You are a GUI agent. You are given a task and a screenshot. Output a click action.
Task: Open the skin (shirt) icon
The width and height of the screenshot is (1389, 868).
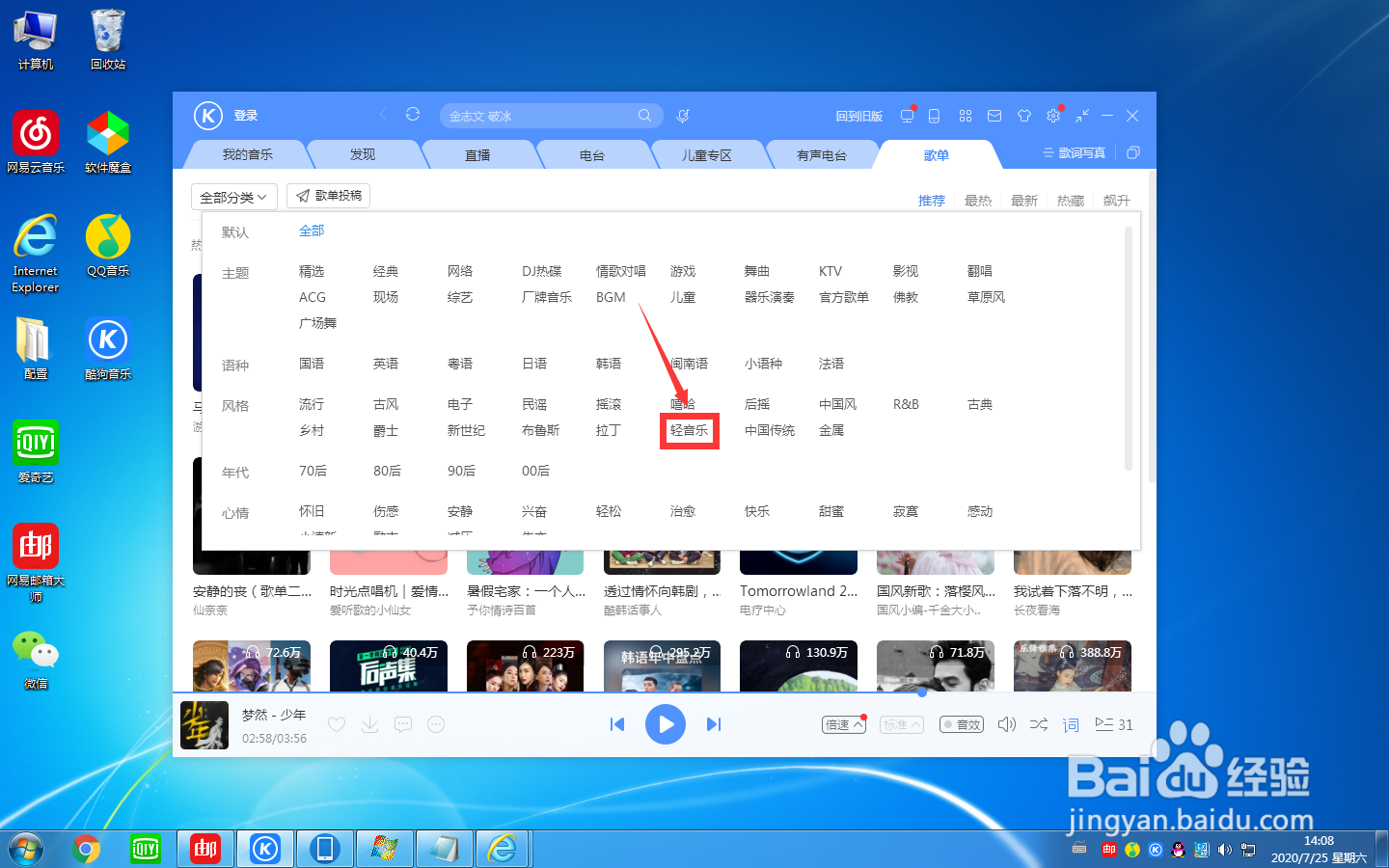[1024, 116]
